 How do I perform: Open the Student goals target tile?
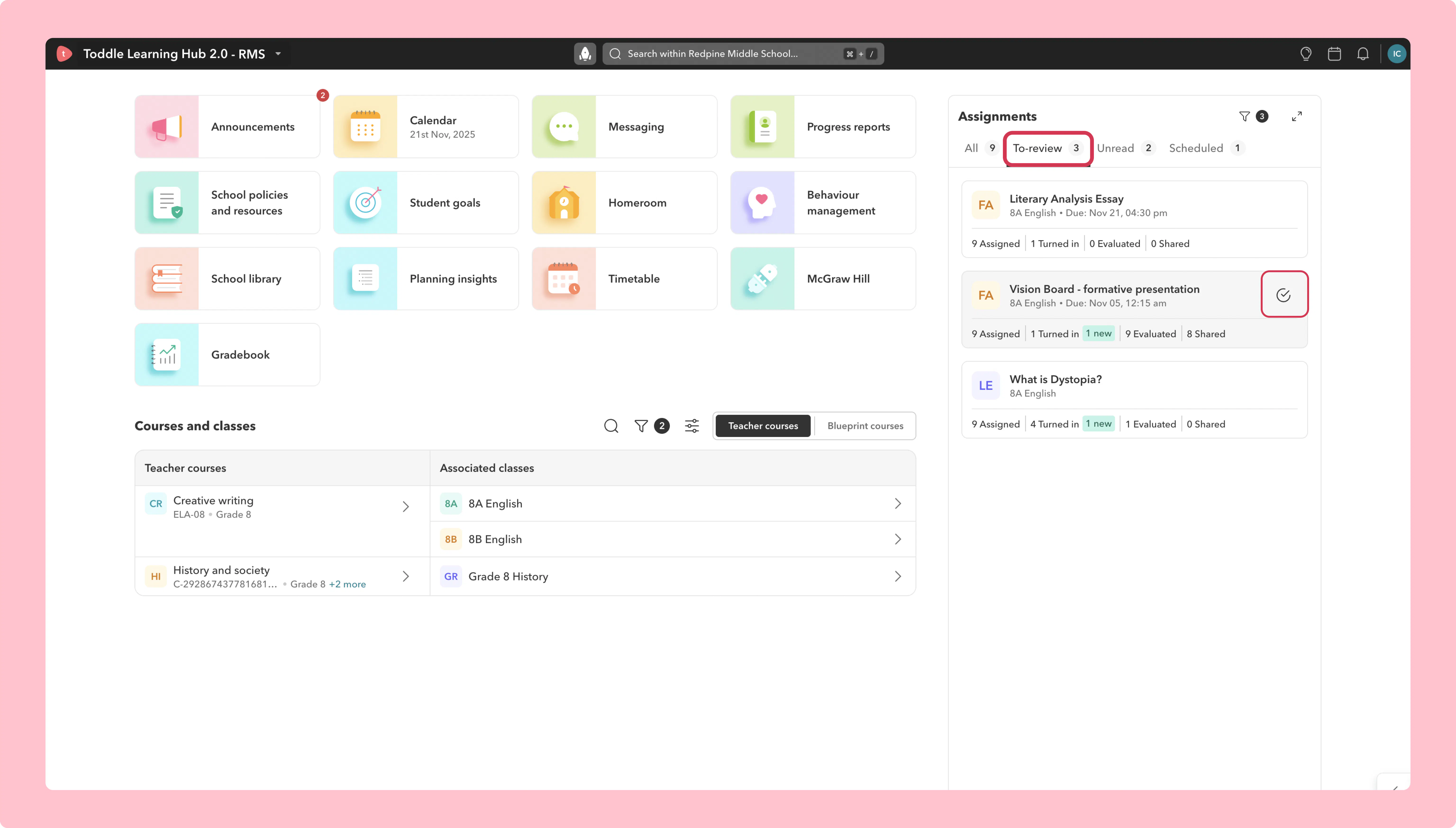click(x=426, y=202)
